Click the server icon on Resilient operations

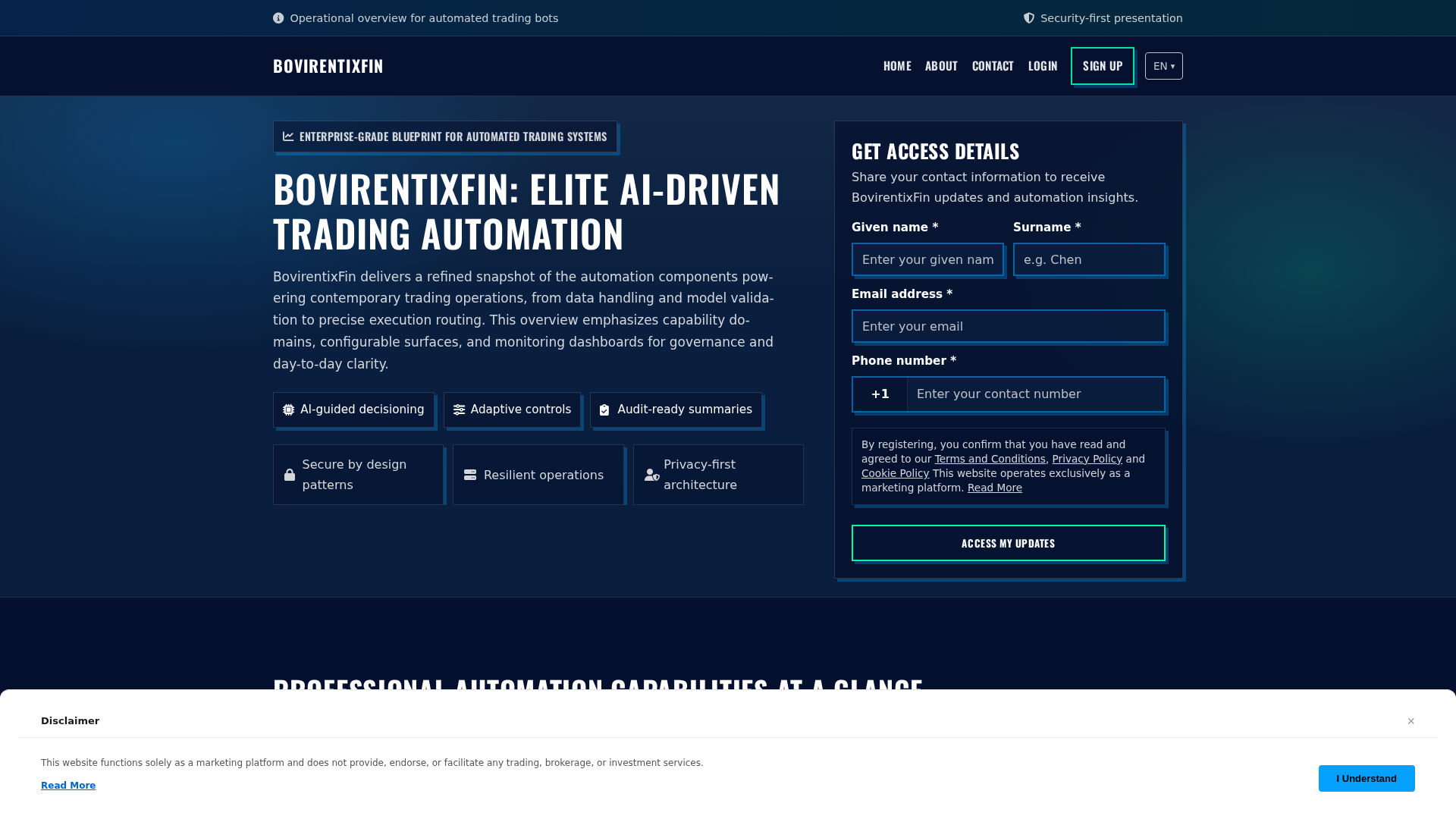[x=470, y=475]
